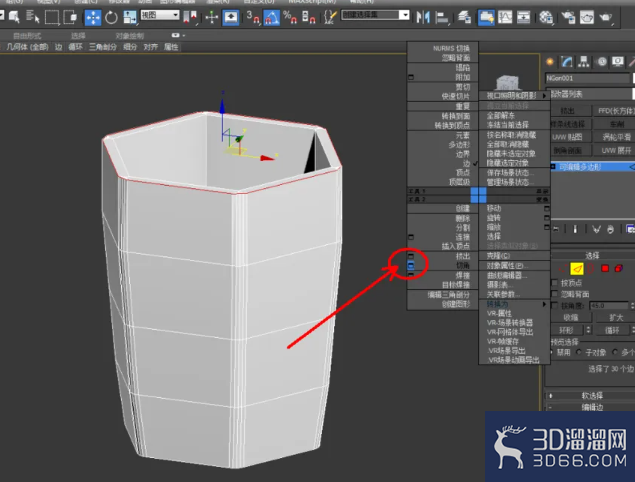
Task: Expand 视口照明和阴影 submenu
Action: tap(514, 96)
